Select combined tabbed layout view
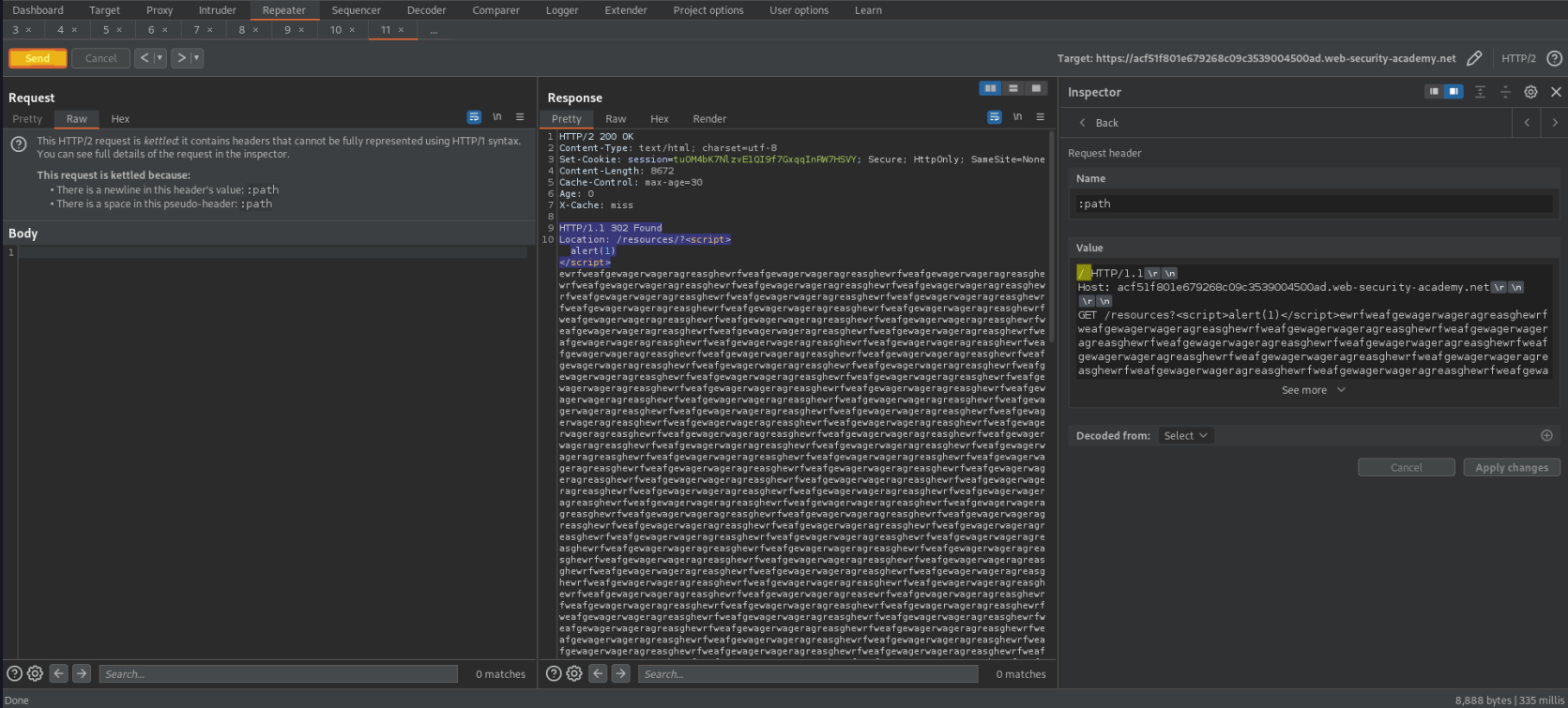The image size is (1568, 708). coord(1035,88)
